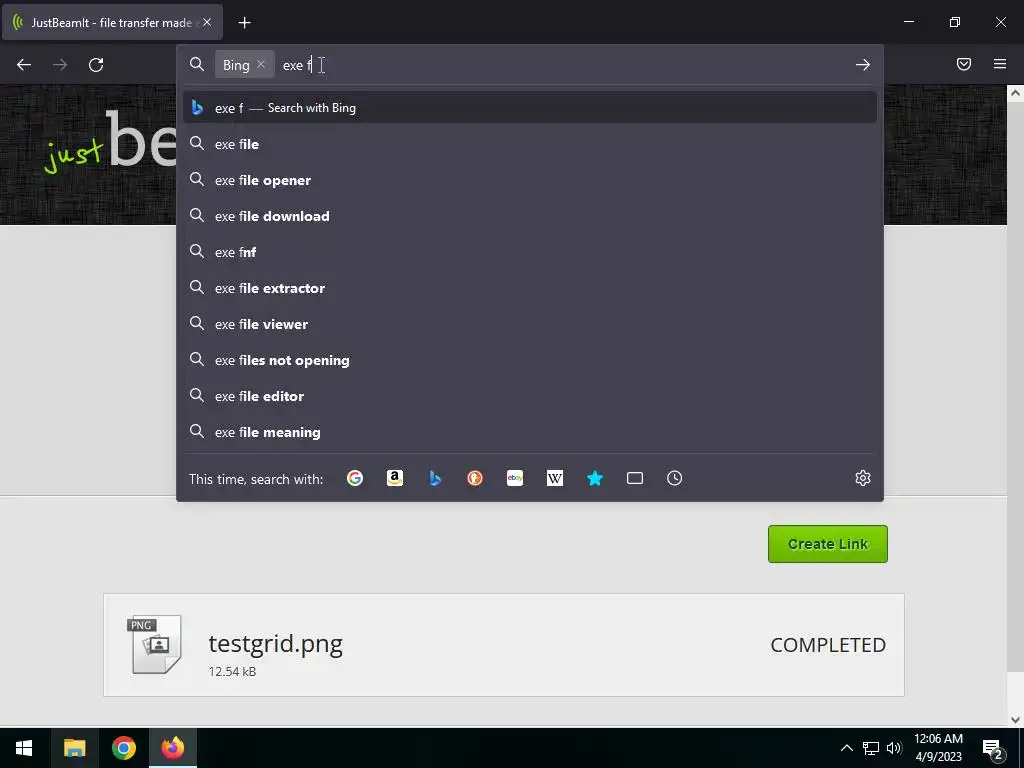The width and height of the screenshot is (1024, 768).
Task: Close the JustBeamIt tab
Action: coord(207,22)
